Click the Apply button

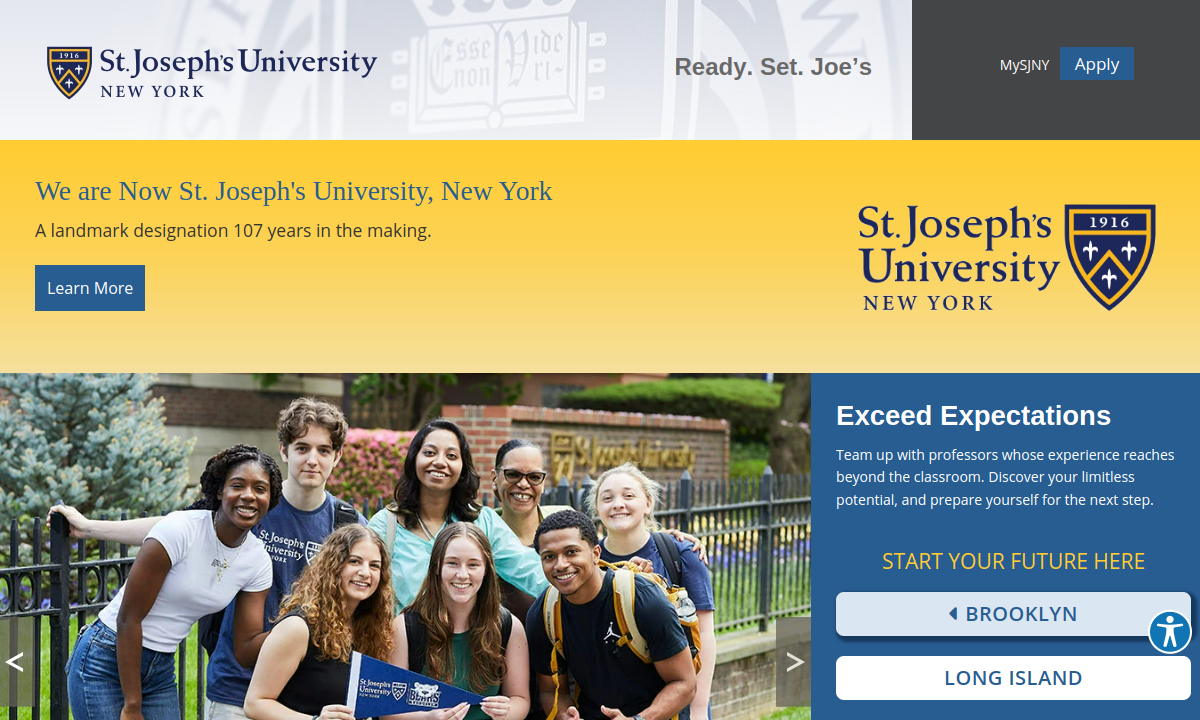pyautogui.click(x=1097, y=64)
